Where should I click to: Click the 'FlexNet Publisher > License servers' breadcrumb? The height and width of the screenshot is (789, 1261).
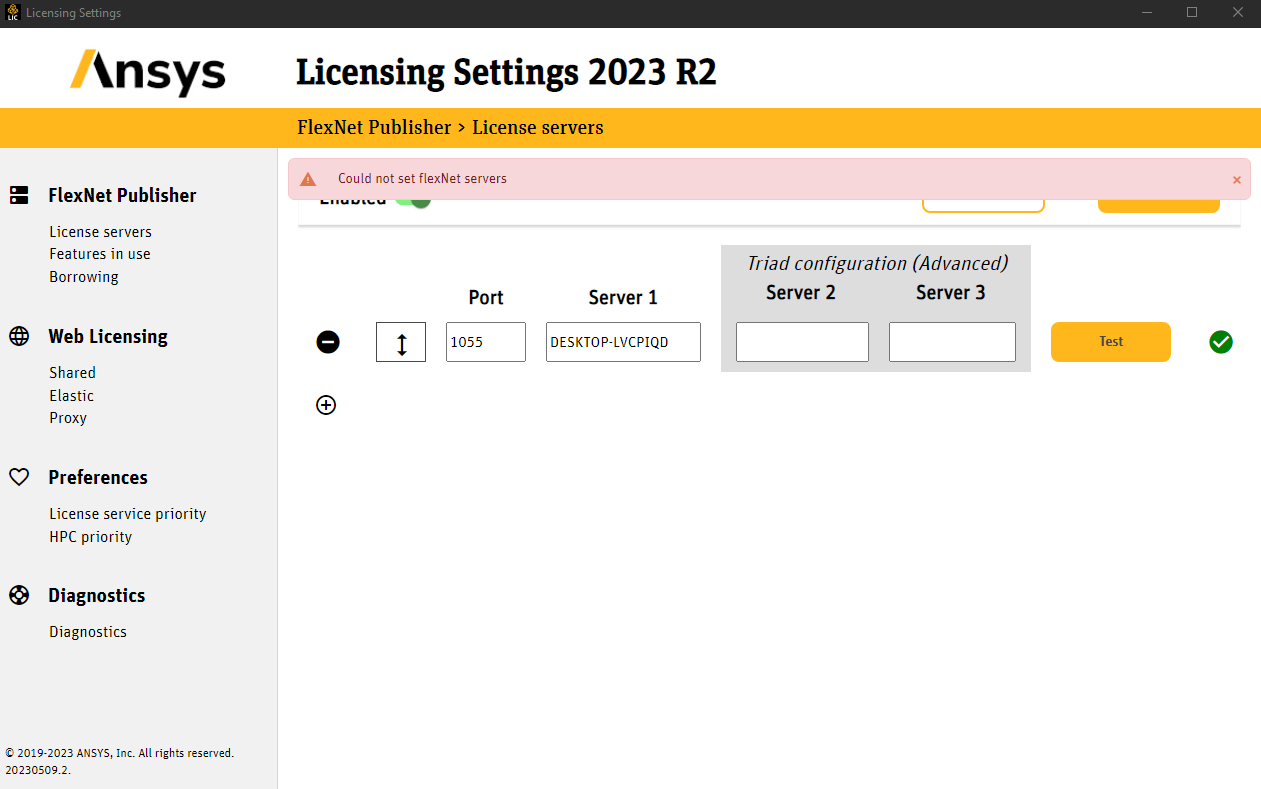(x=450, y=128)
